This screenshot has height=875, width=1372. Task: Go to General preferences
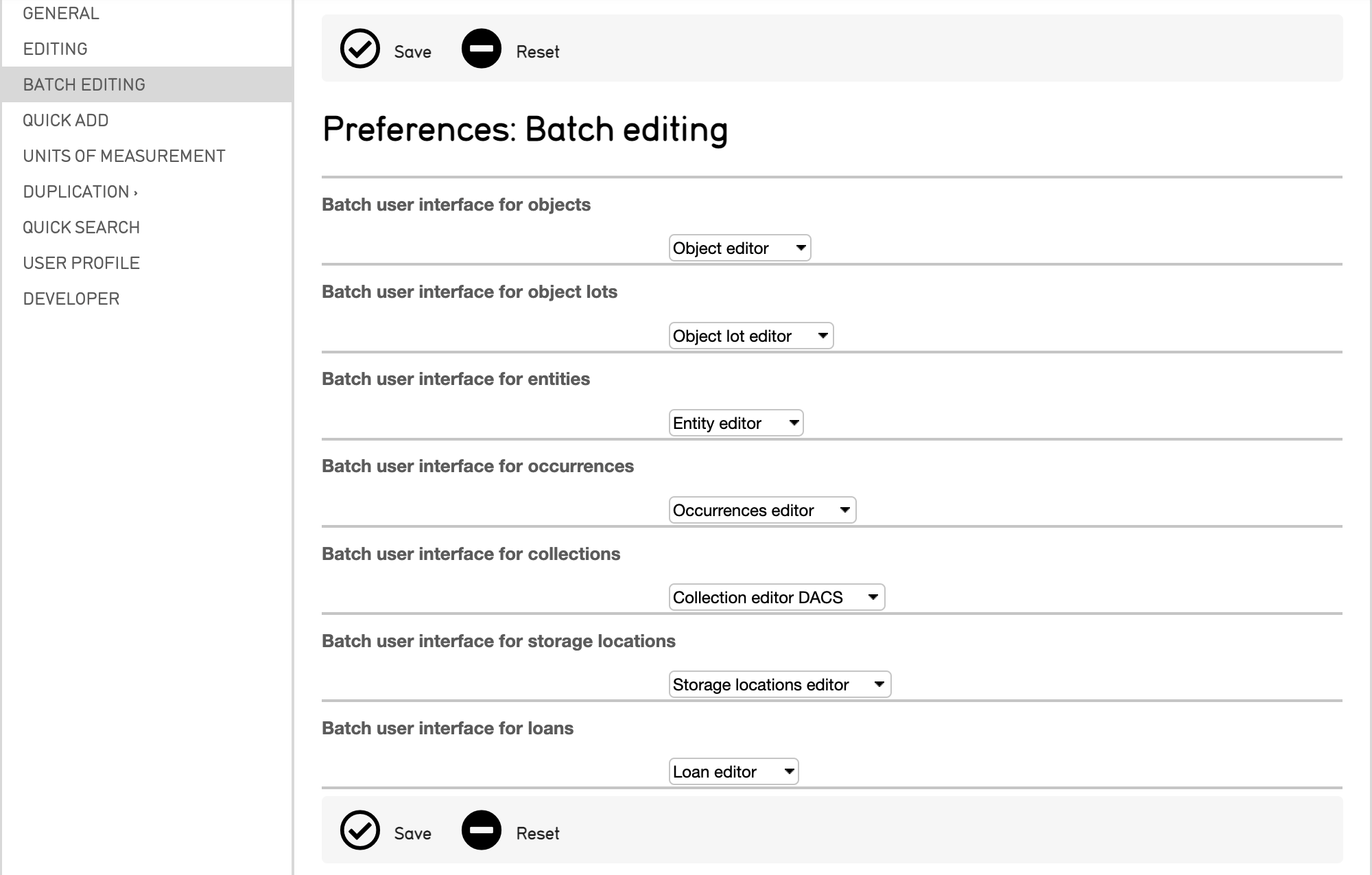coord(61,14)
